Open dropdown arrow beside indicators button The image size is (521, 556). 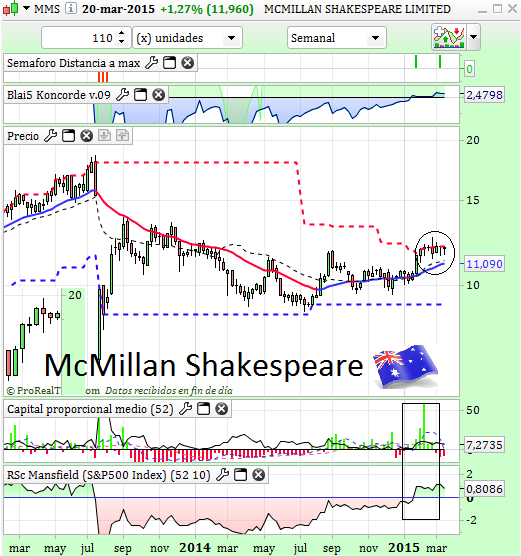pos(474,37)
